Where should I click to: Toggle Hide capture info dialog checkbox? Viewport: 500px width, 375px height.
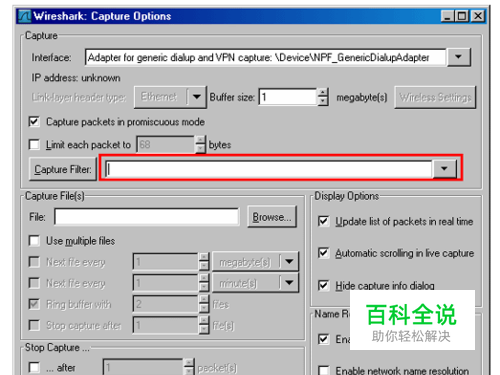pos(323,285)
